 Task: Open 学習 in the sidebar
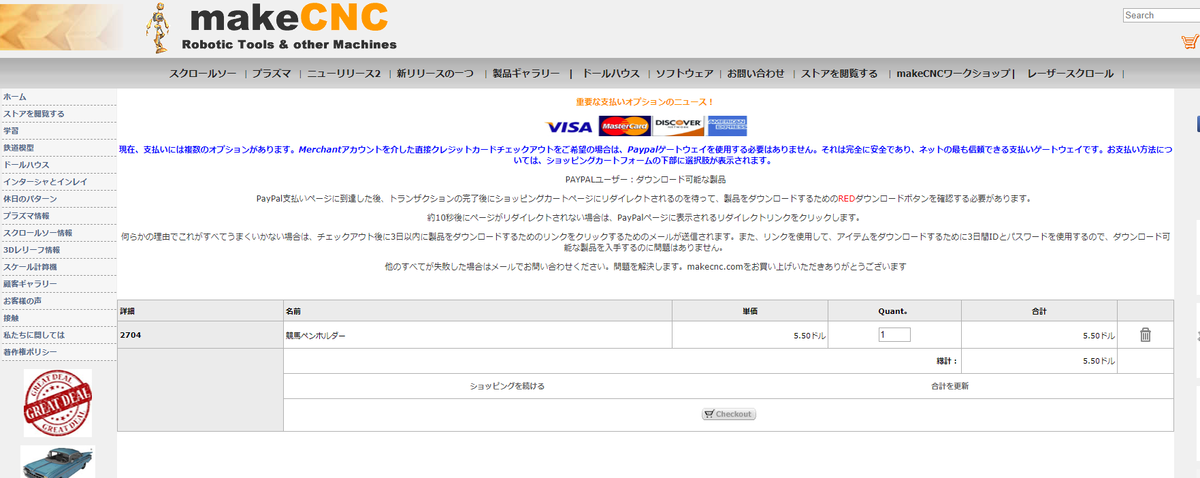point(11,131)
